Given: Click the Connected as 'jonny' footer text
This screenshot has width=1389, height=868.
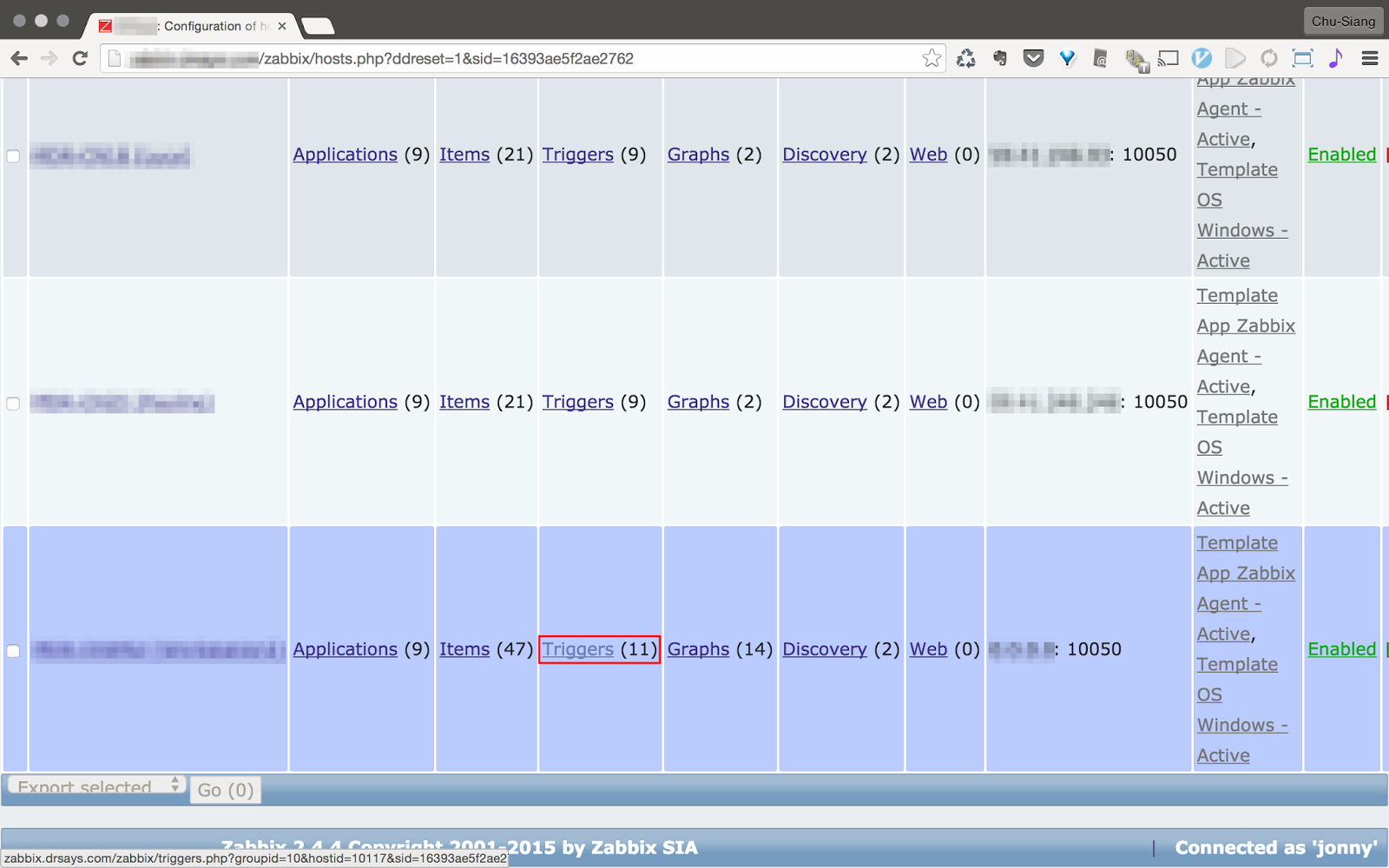Looking at the screenshot, I should click(x=1276, y=848).
